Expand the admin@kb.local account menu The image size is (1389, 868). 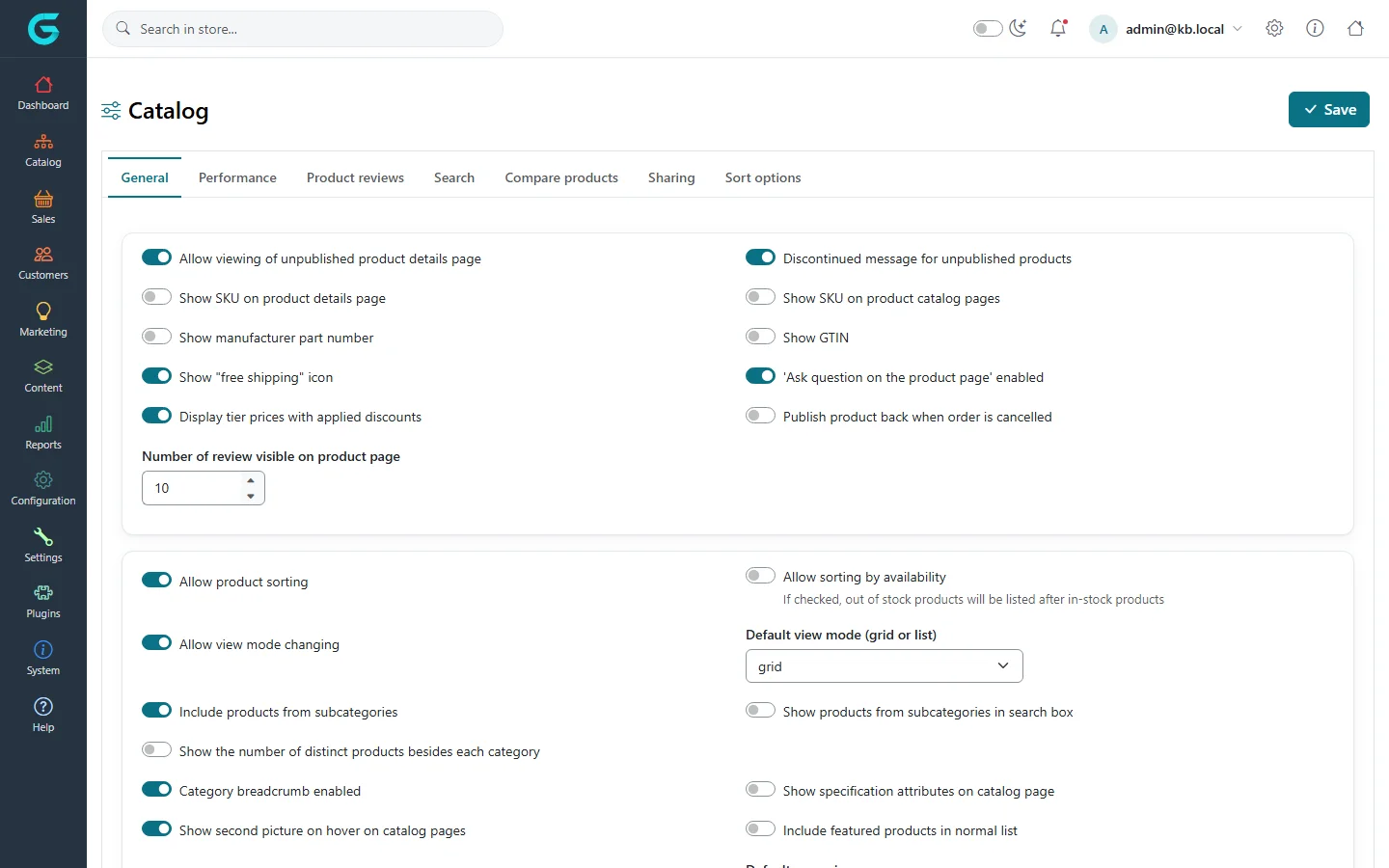click(x=1166, y=29)
